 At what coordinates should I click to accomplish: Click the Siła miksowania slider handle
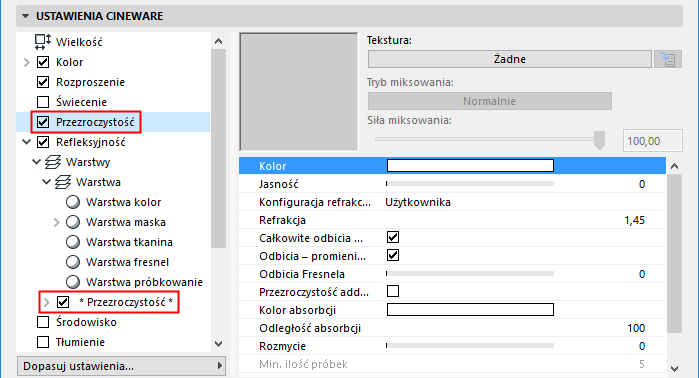[599, 140]
